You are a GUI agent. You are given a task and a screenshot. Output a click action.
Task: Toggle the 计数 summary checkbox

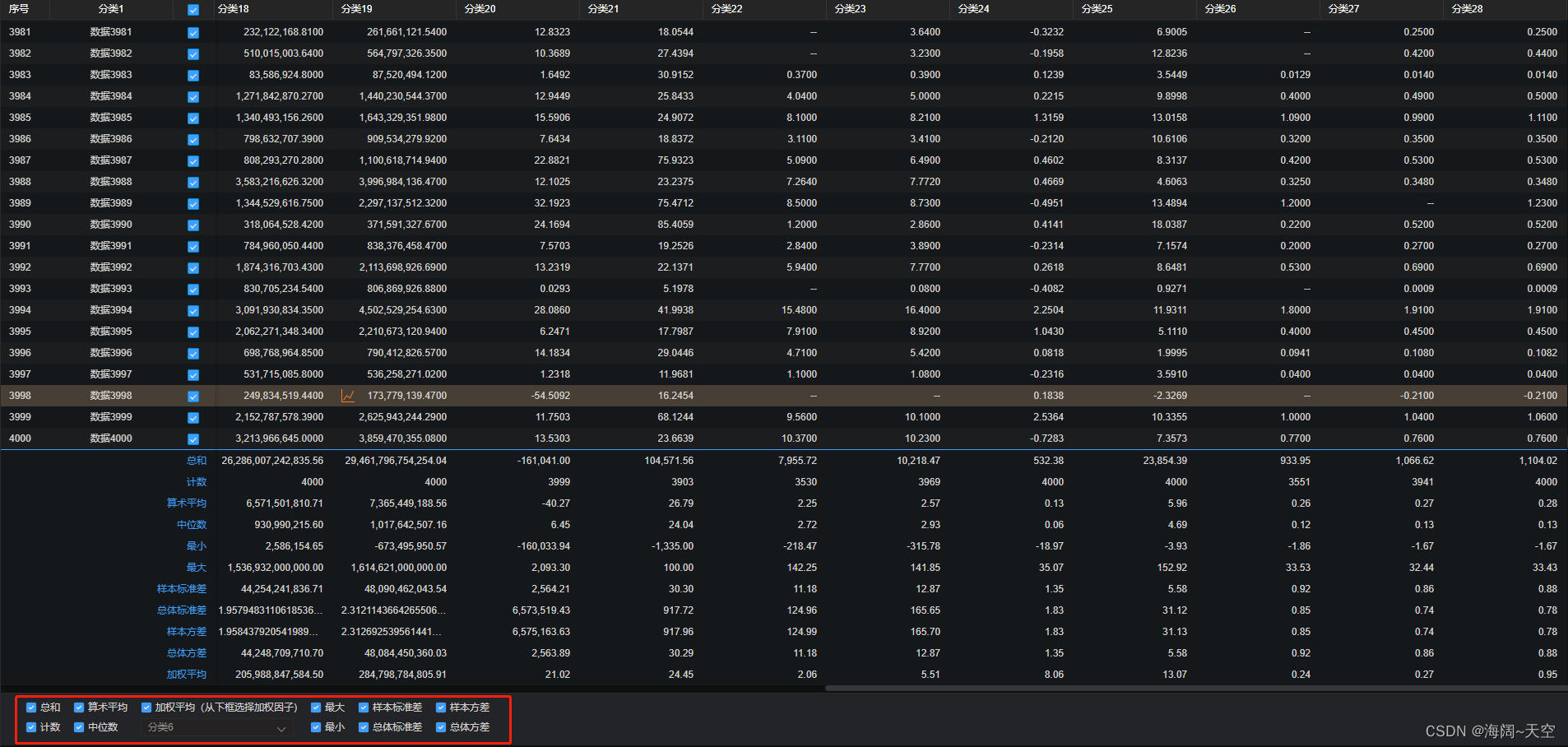[x=31, y=727]
